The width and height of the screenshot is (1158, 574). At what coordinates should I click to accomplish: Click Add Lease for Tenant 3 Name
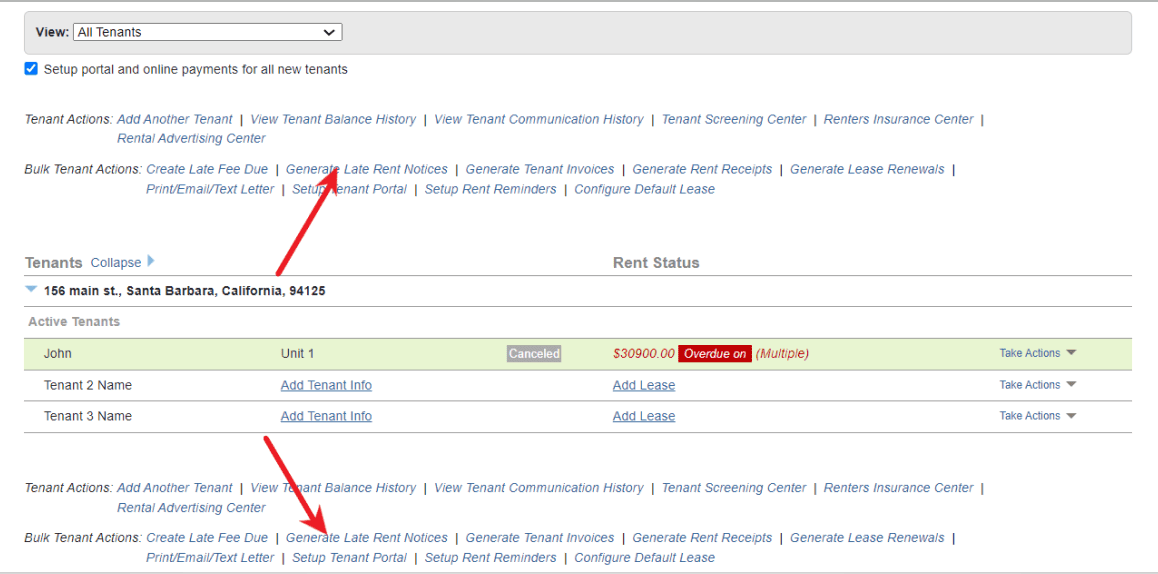click(x=643, y=417)
